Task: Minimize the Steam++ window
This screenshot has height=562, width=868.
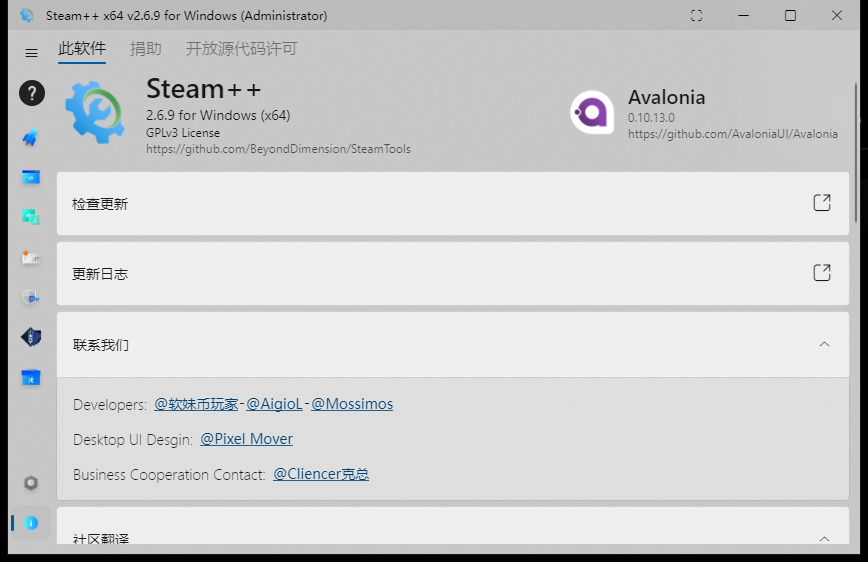Action: 743,16
